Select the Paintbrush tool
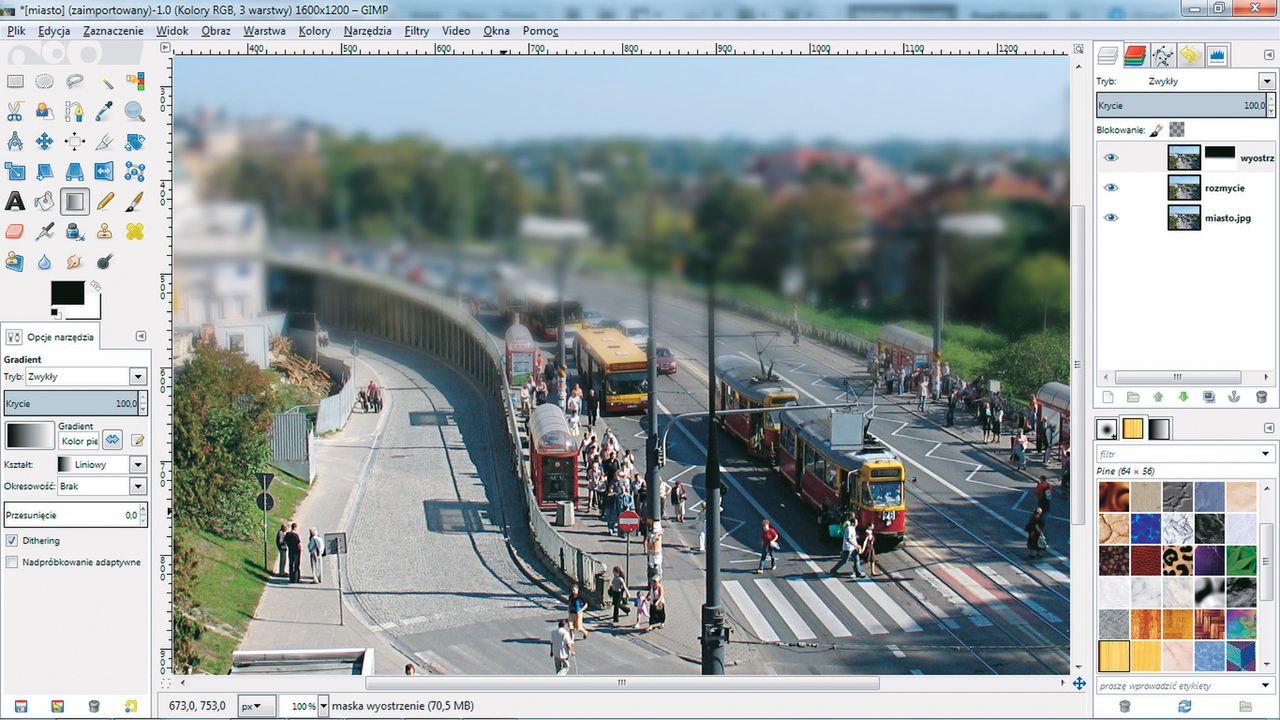The width and height of the screenshot is (1280, 720). [135, 202]
